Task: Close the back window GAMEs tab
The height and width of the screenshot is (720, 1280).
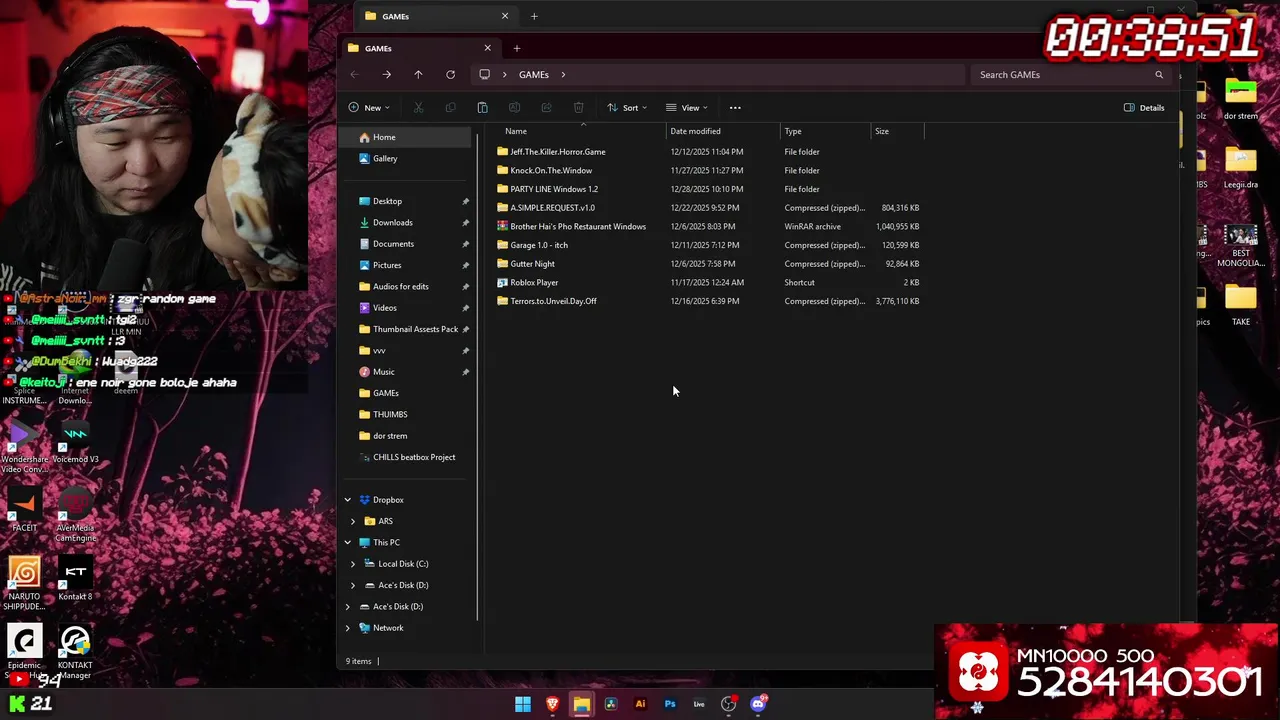Action: (x=505, y=16)
